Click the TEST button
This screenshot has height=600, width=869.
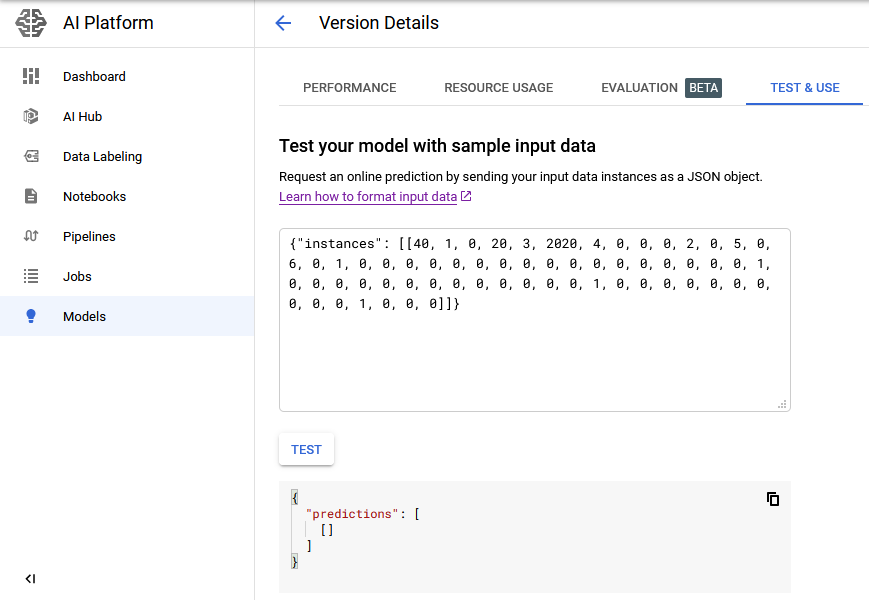(x=306, y=449)
